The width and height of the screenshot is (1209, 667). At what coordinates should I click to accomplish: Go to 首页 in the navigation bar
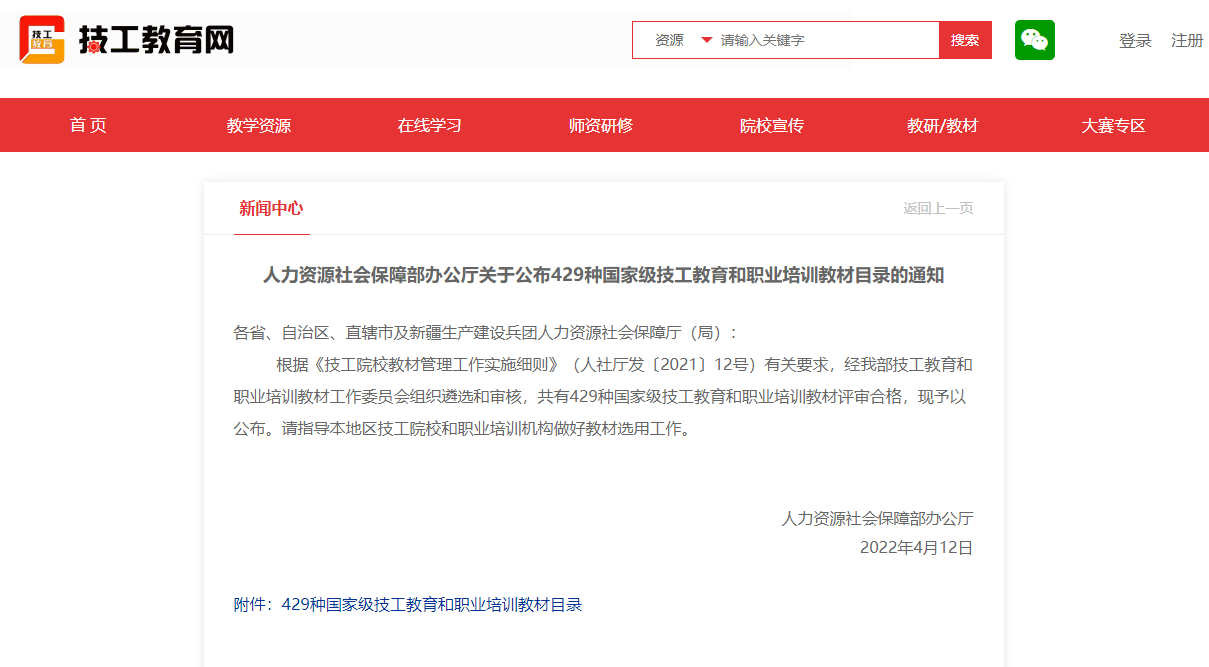[88, 125]
